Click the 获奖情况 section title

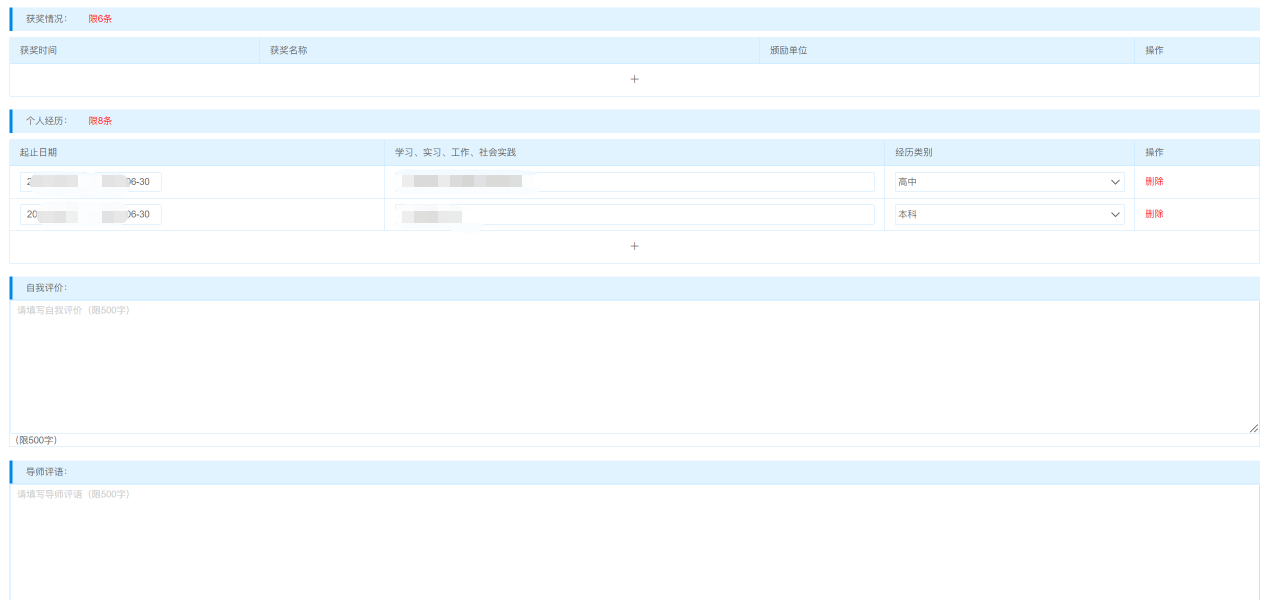(x=46, y=19)
